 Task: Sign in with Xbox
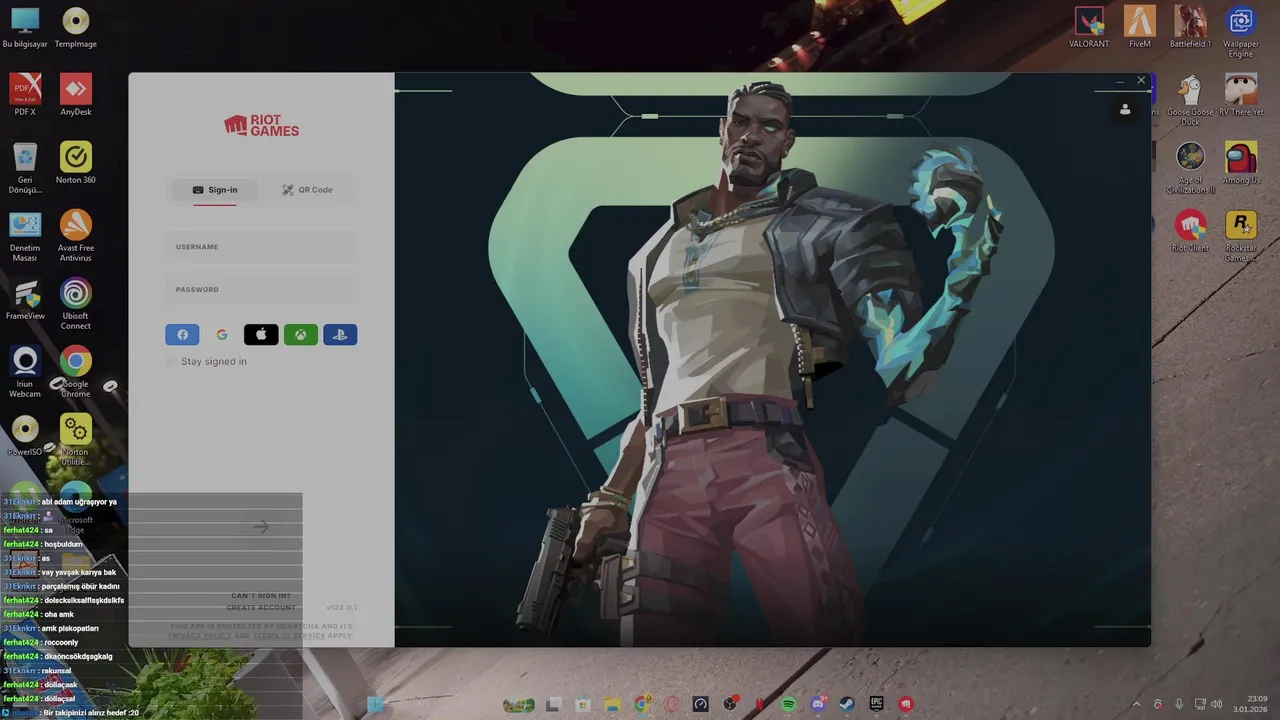[x=300, y=335]
